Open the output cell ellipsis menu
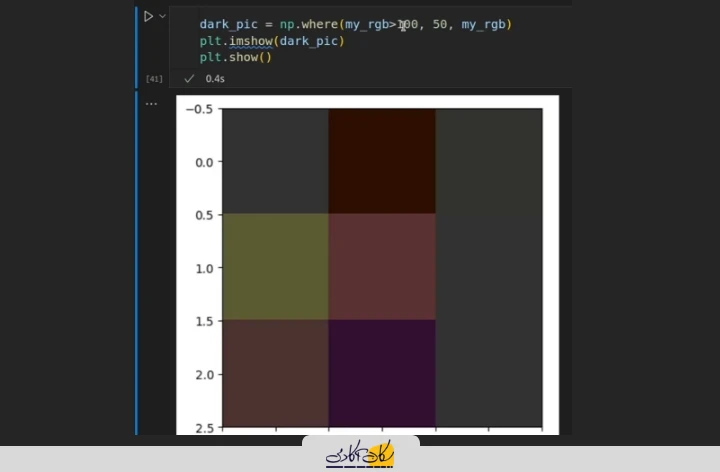 tap(151, 103)
